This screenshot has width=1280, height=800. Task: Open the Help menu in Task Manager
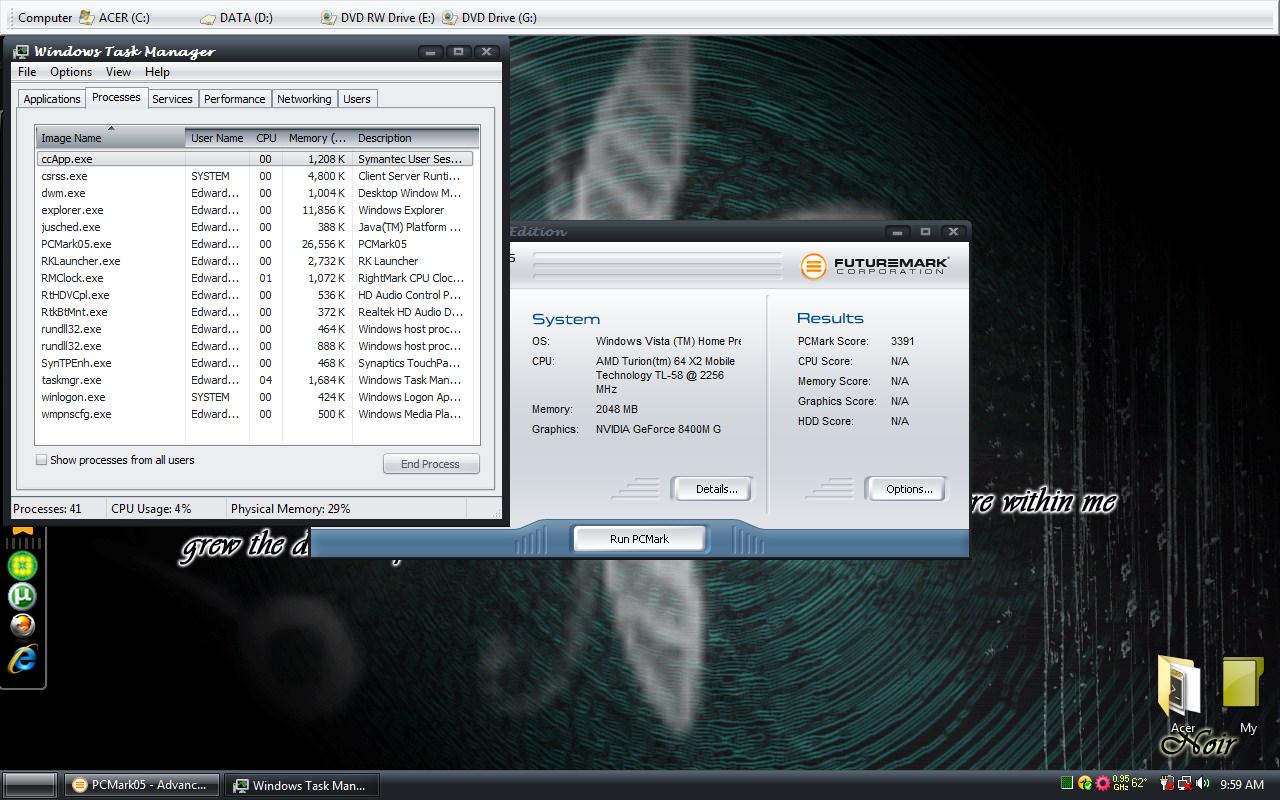[x=157, y=72]
